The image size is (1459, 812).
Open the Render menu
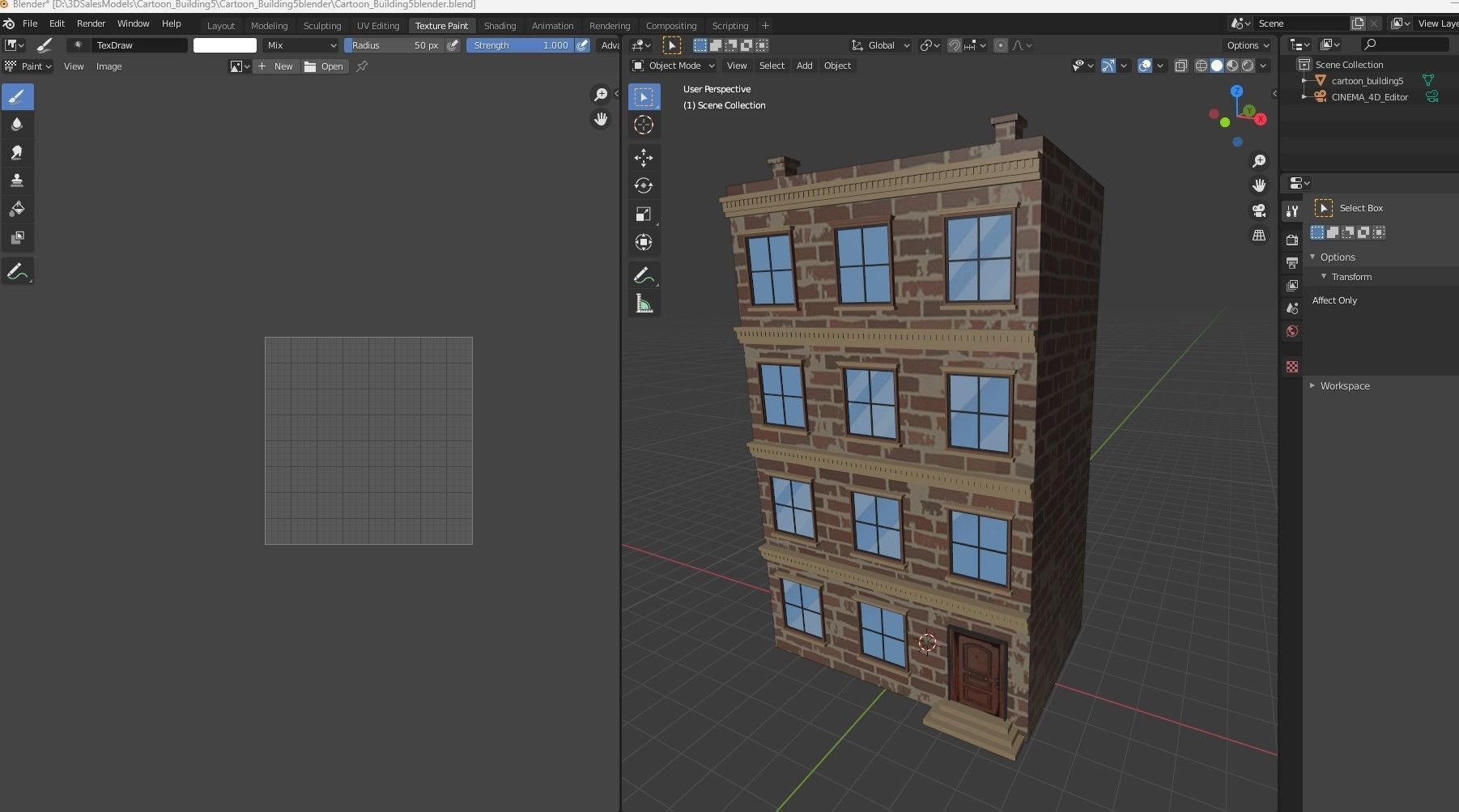(x=91, y=23)
